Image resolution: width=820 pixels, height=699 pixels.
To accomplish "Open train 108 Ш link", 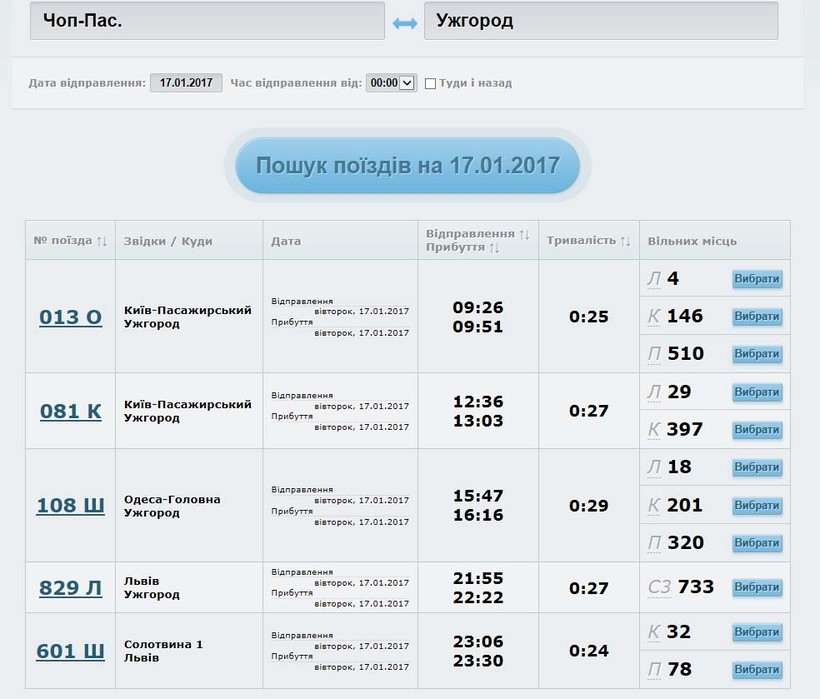I will [71, 505].
